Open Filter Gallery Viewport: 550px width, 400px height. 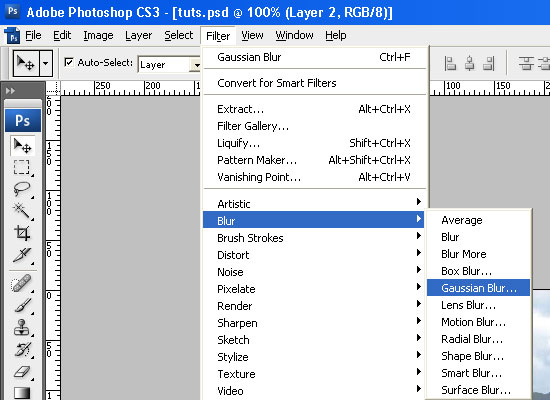314,126
